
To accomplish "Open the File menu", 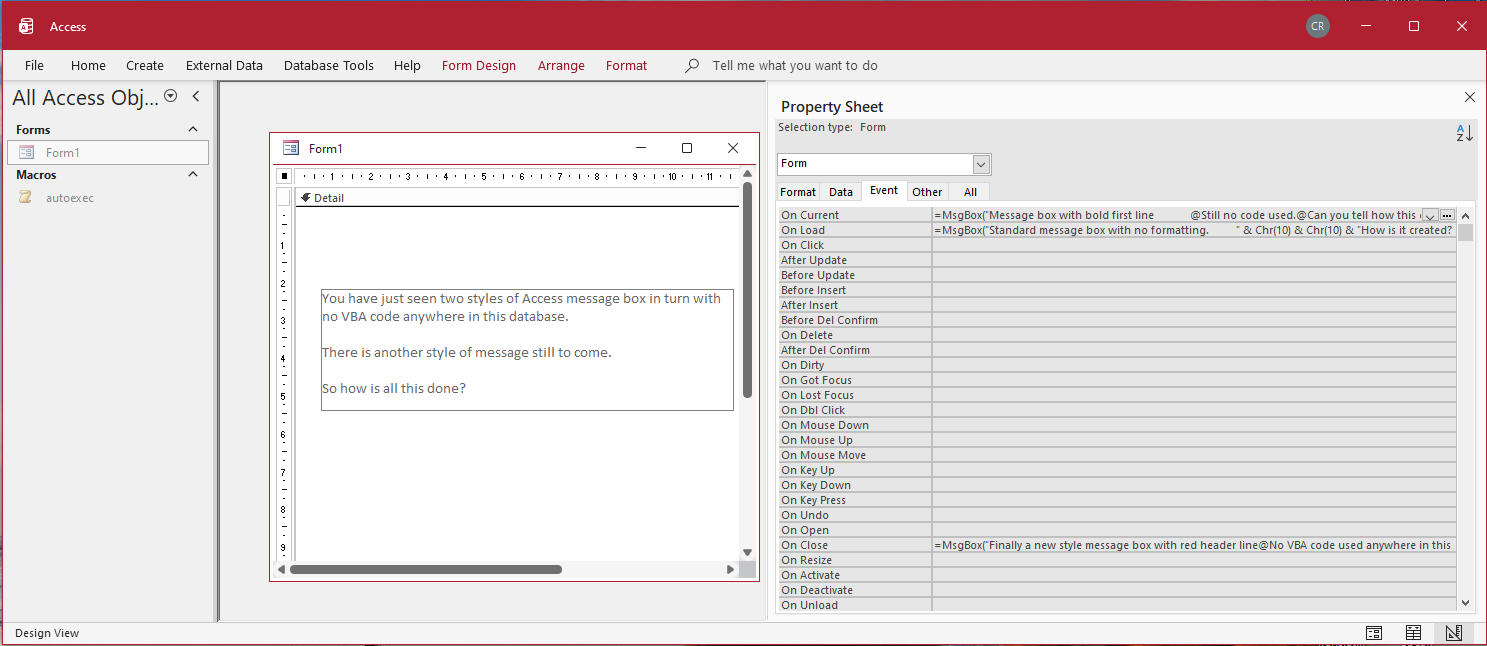I will coord(34,66).
